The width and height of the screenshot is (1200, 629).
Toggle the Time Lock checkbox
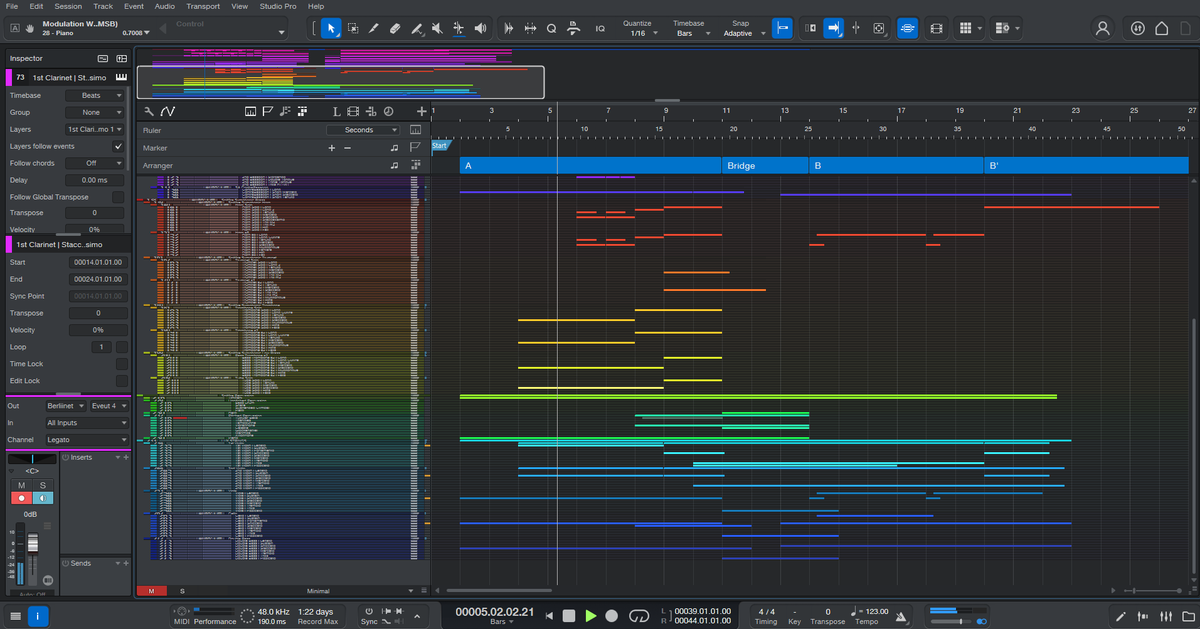(x=121, y=364)
